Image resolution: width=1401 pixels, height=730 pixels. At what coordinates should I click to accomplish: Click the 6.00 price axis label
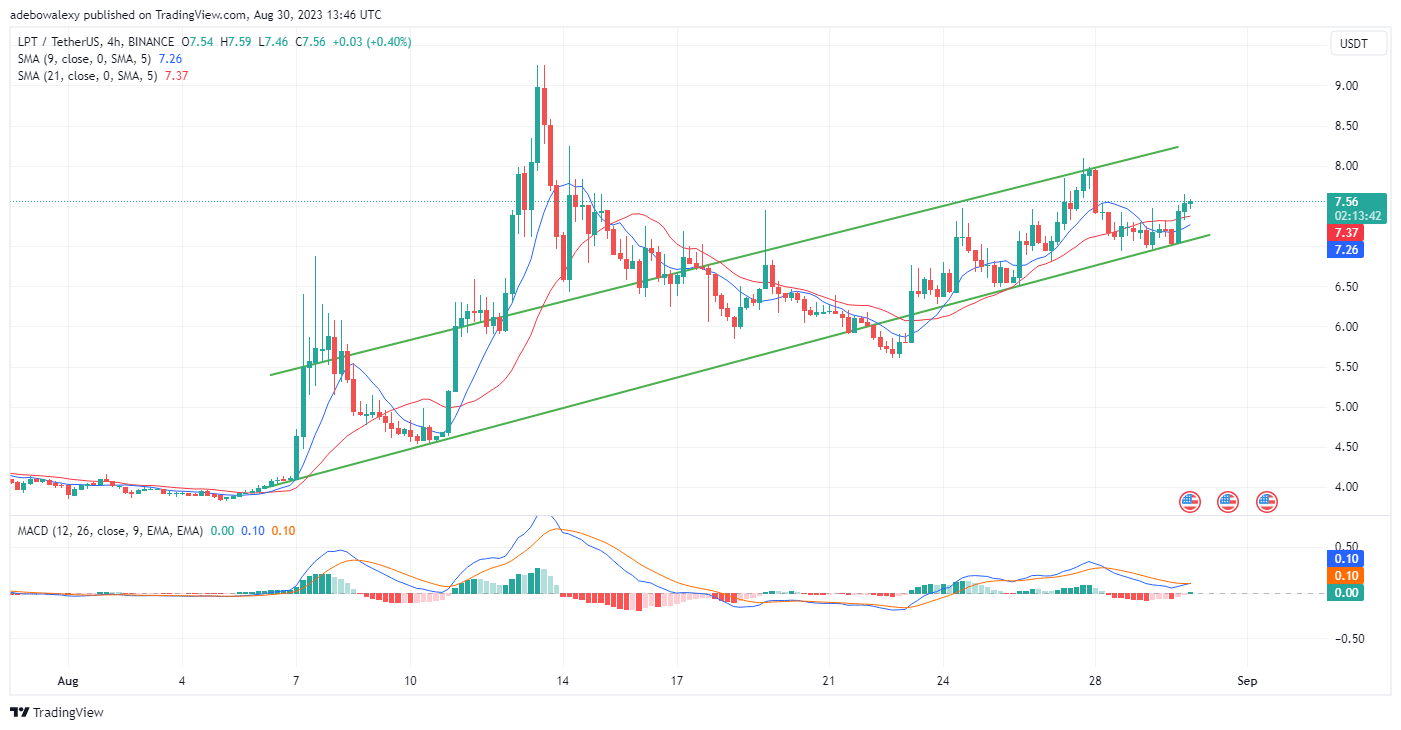click(x=1346, y=327)
